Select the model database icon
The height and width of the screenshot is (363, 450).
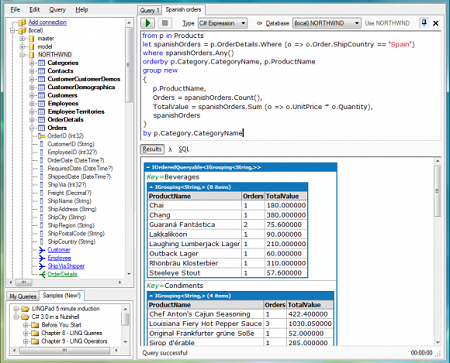coord(32,47)
